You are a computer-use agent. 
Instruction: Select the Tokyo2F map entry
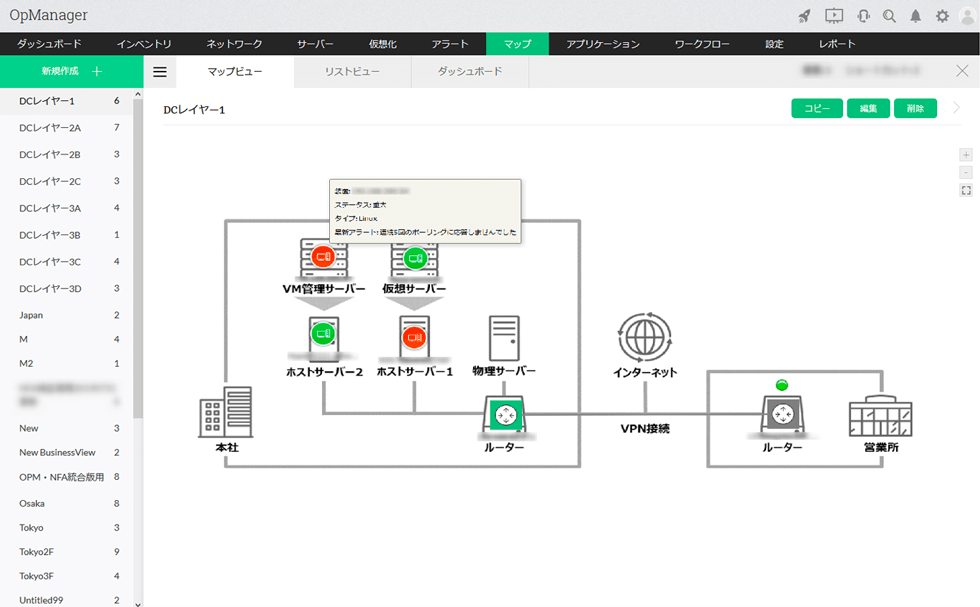click(x=66, y=552)
